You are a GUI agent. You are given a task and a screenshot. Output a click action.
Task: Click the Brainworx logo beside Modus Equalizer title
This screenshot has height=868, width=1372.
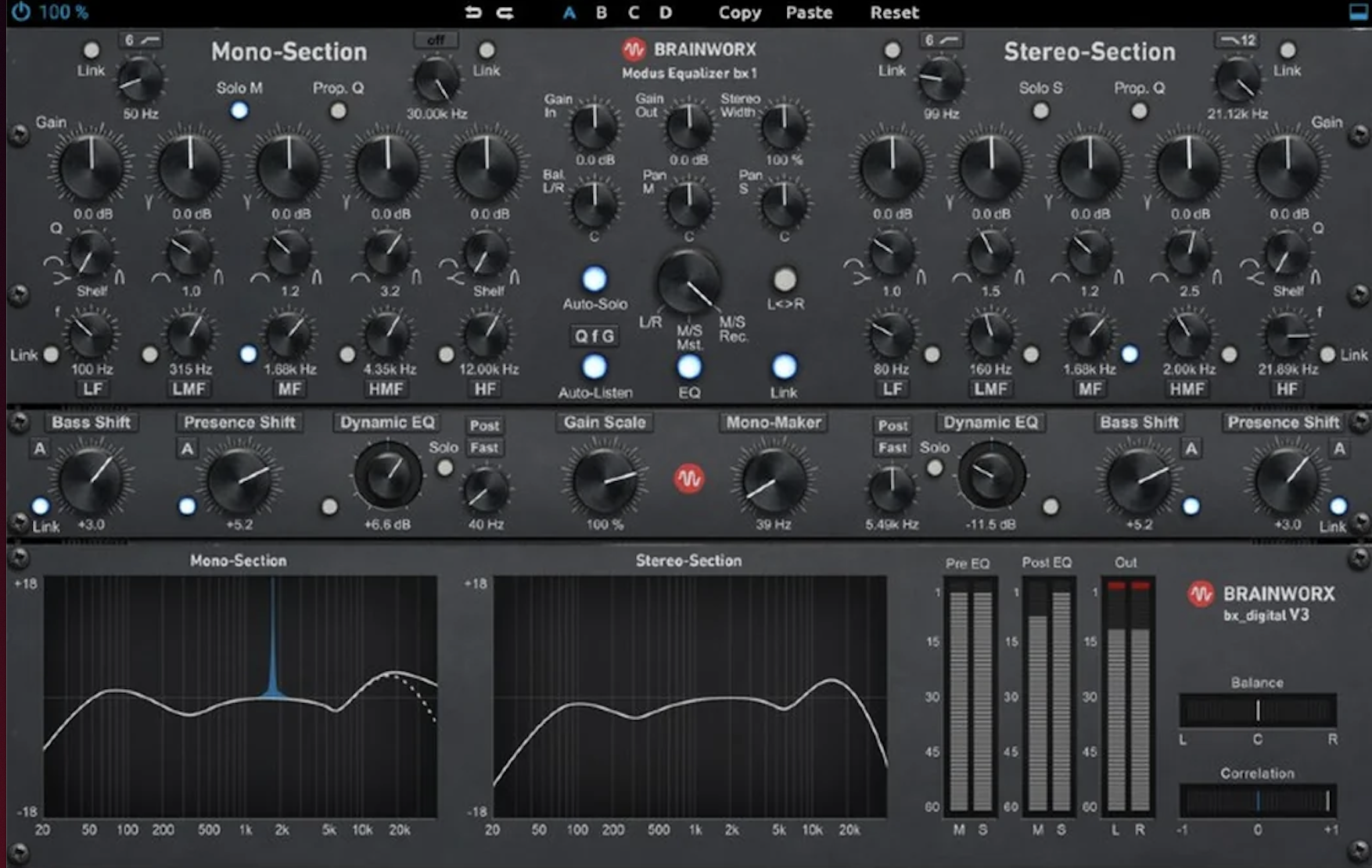634,49
